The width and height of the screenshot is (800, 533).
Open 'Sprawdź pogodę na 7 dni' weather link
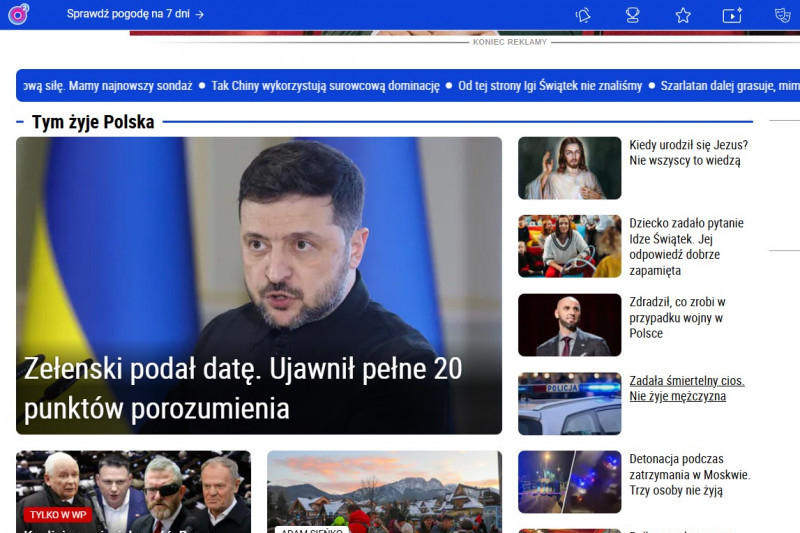click(135, 14)
